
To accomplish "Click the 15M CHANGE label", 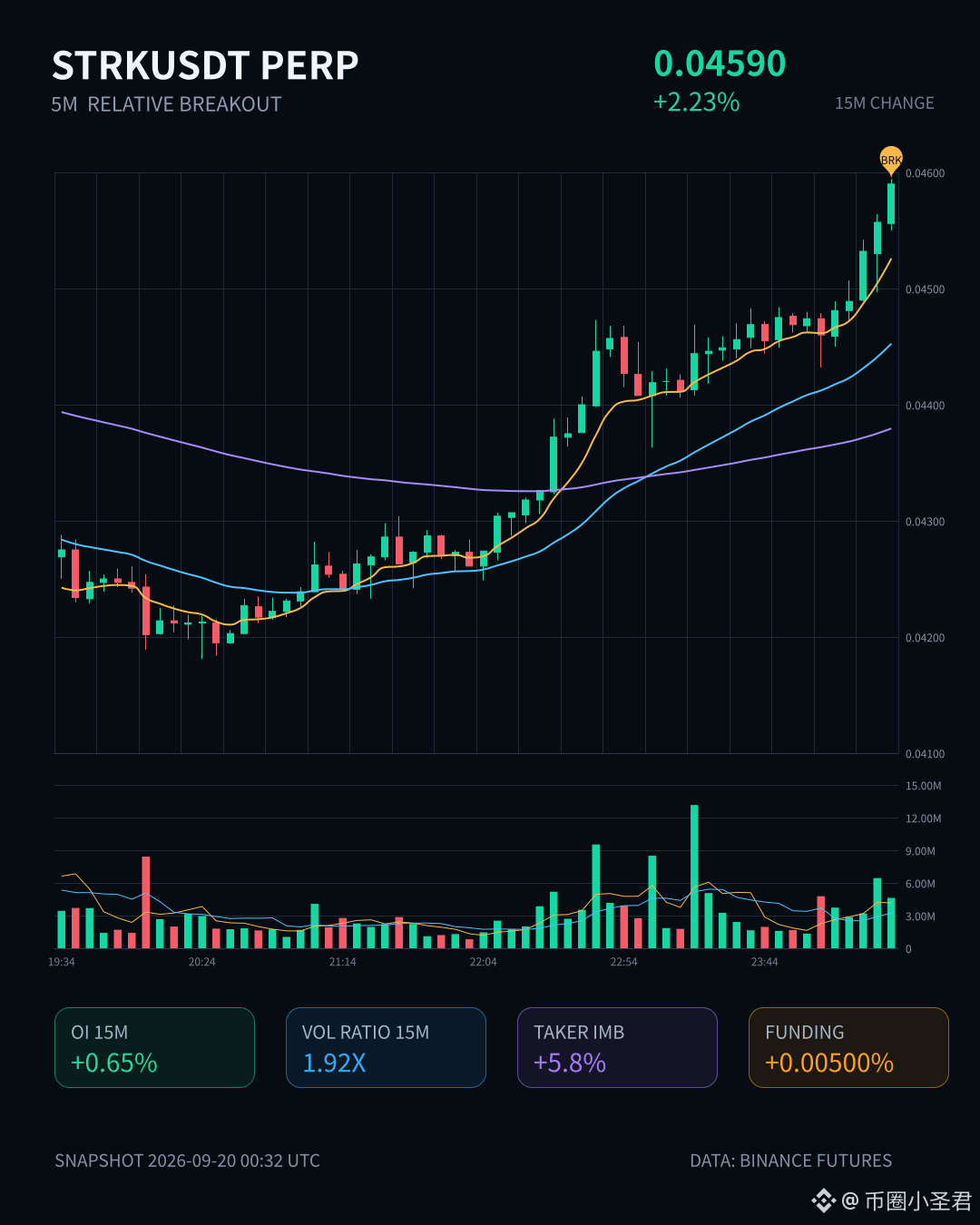I will tap(885, 103).
